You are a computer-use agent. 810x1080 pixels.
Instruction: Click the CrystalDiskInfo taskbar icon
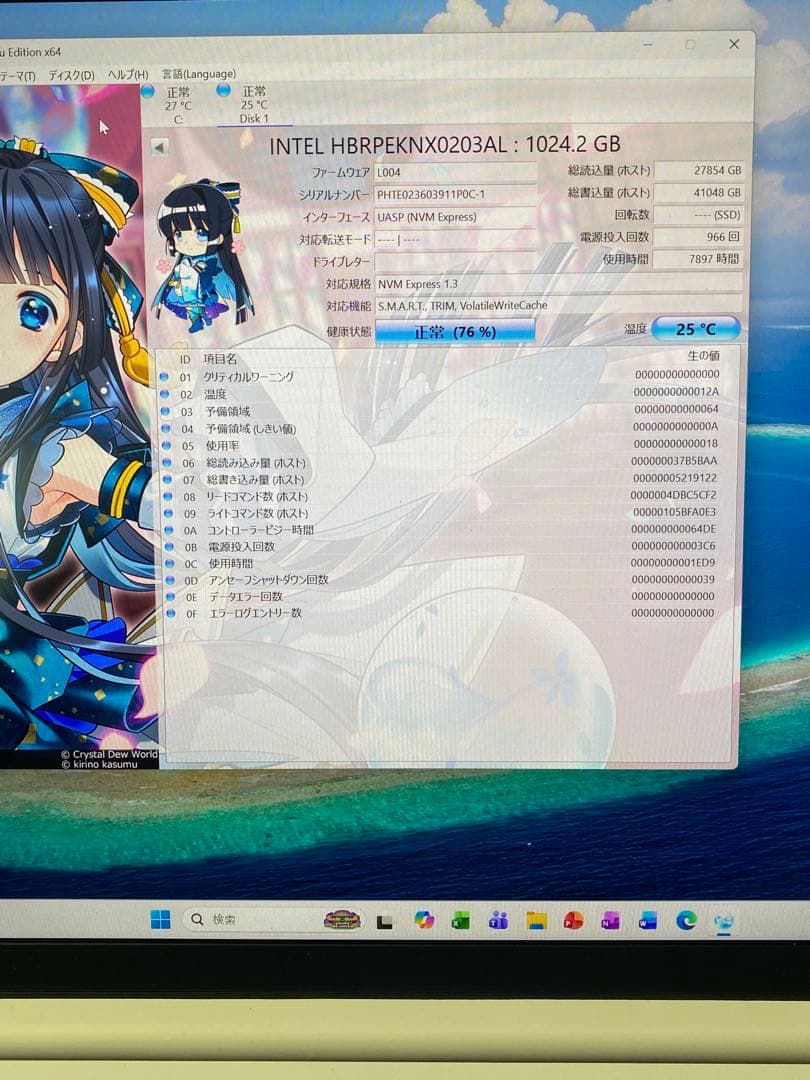(723, 922)
